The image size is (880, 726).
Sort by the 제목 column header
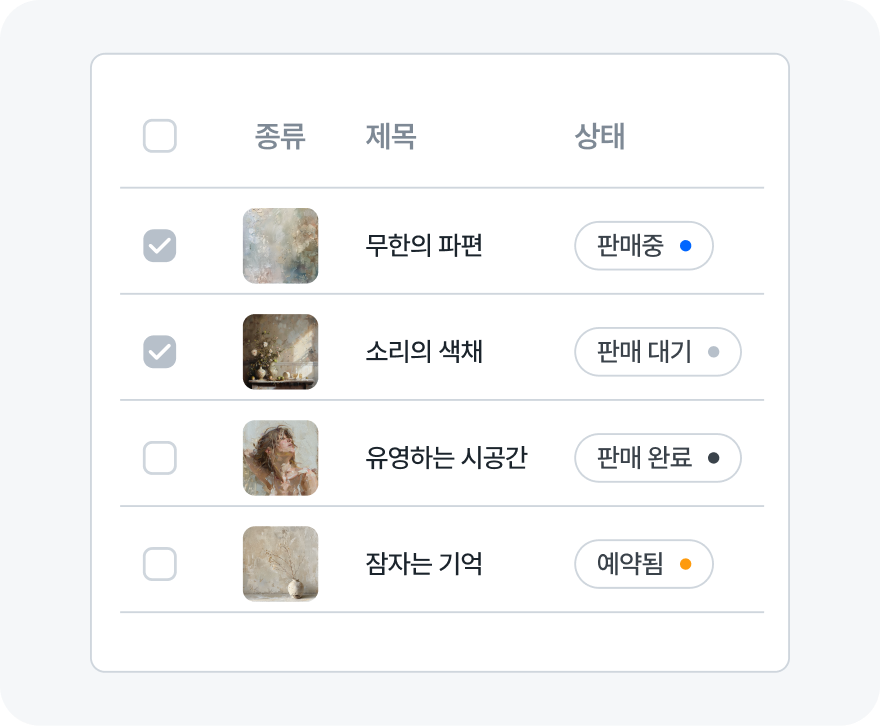(x=391, y=136)
